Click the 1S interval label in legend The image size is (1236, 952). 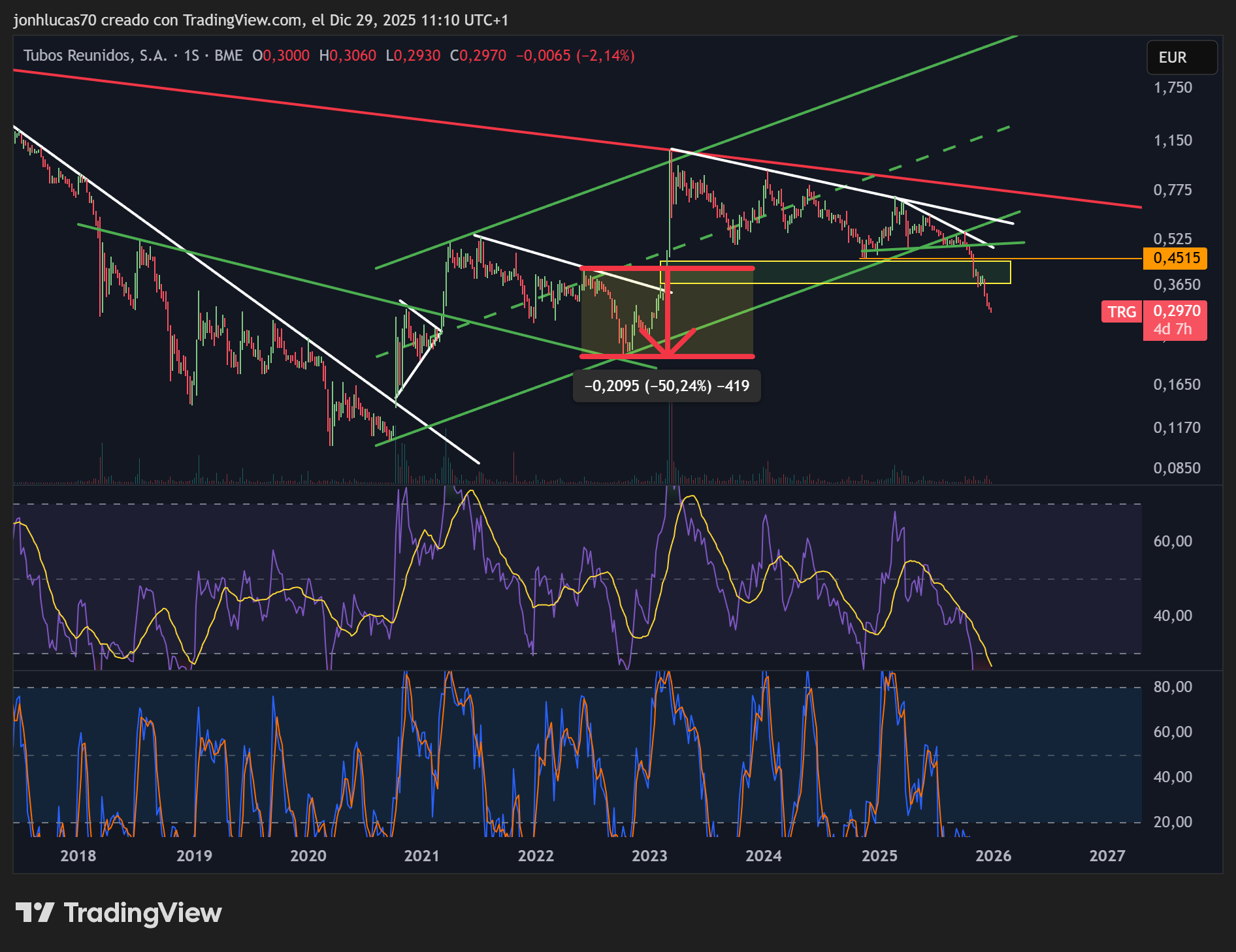[191, 56]
